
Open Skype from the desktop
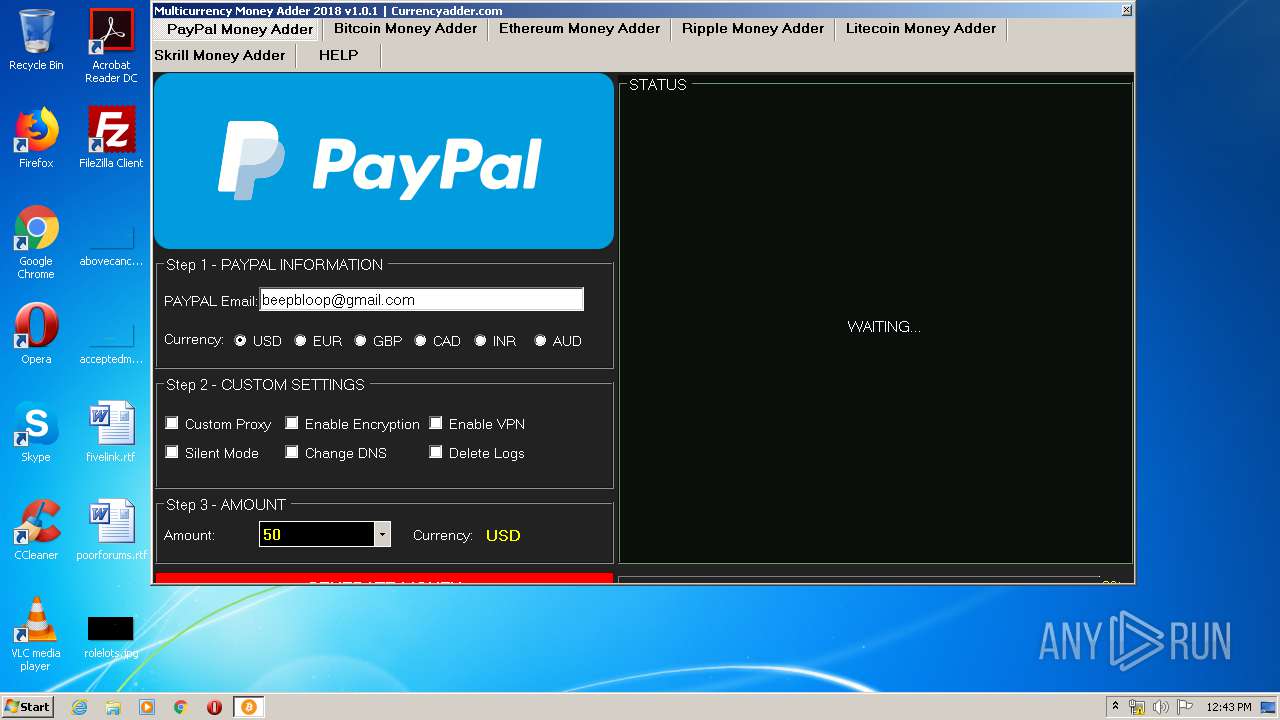coord(36,432)
